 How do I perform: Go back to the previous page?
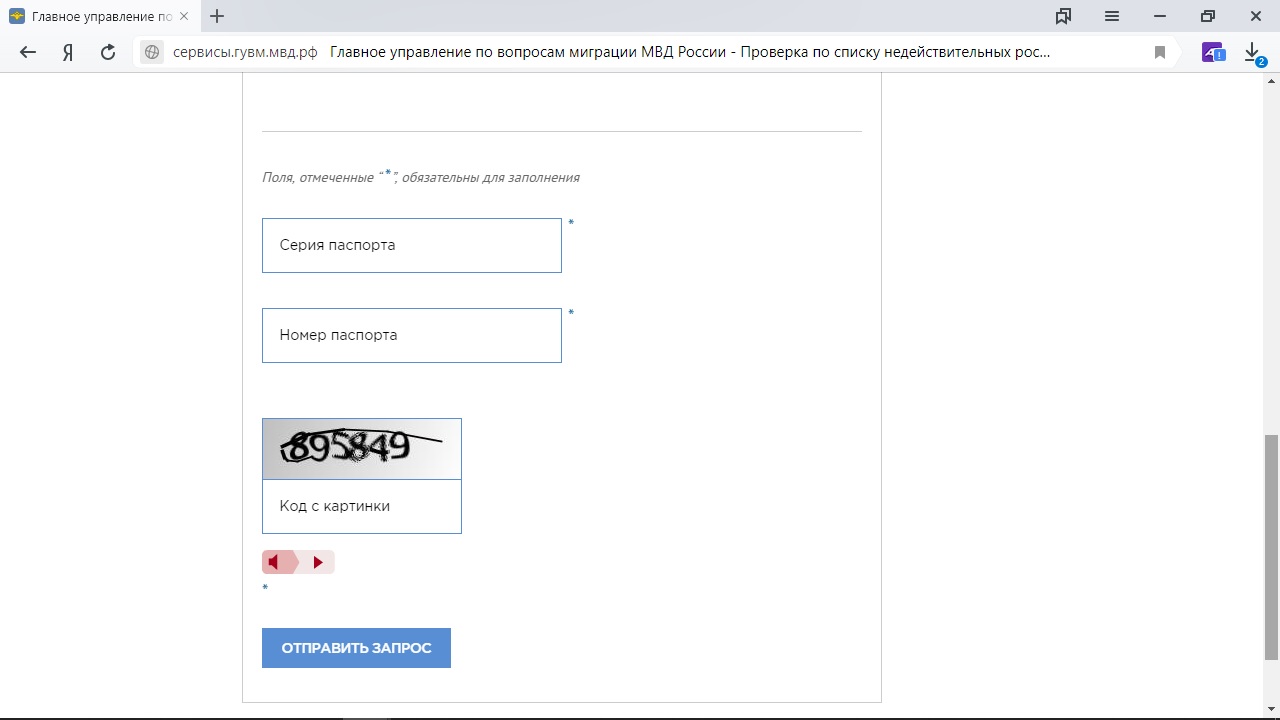click(28, 52)
